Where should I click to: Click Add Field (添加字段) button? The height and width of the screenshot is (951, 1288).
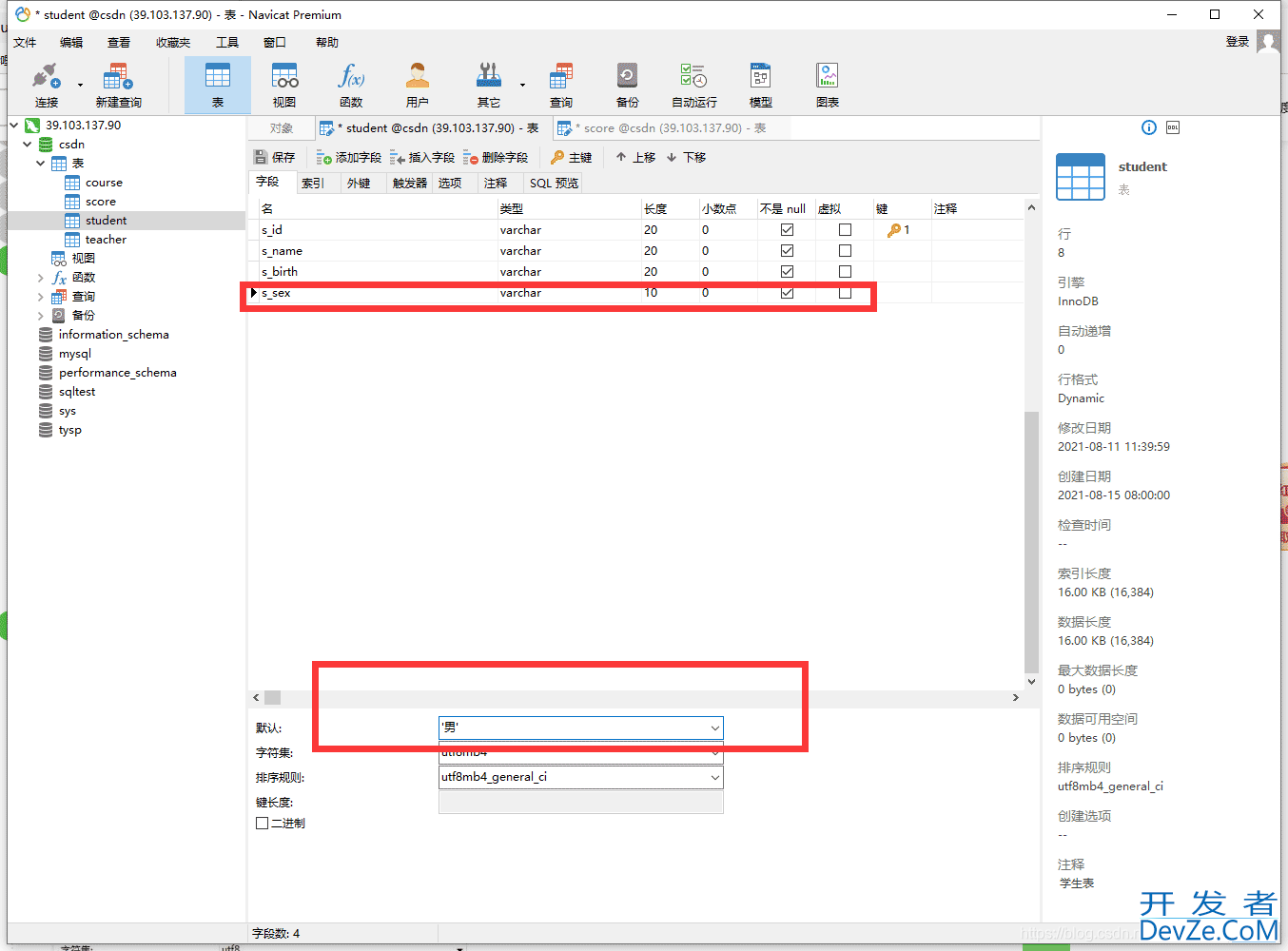pos(349,157)
